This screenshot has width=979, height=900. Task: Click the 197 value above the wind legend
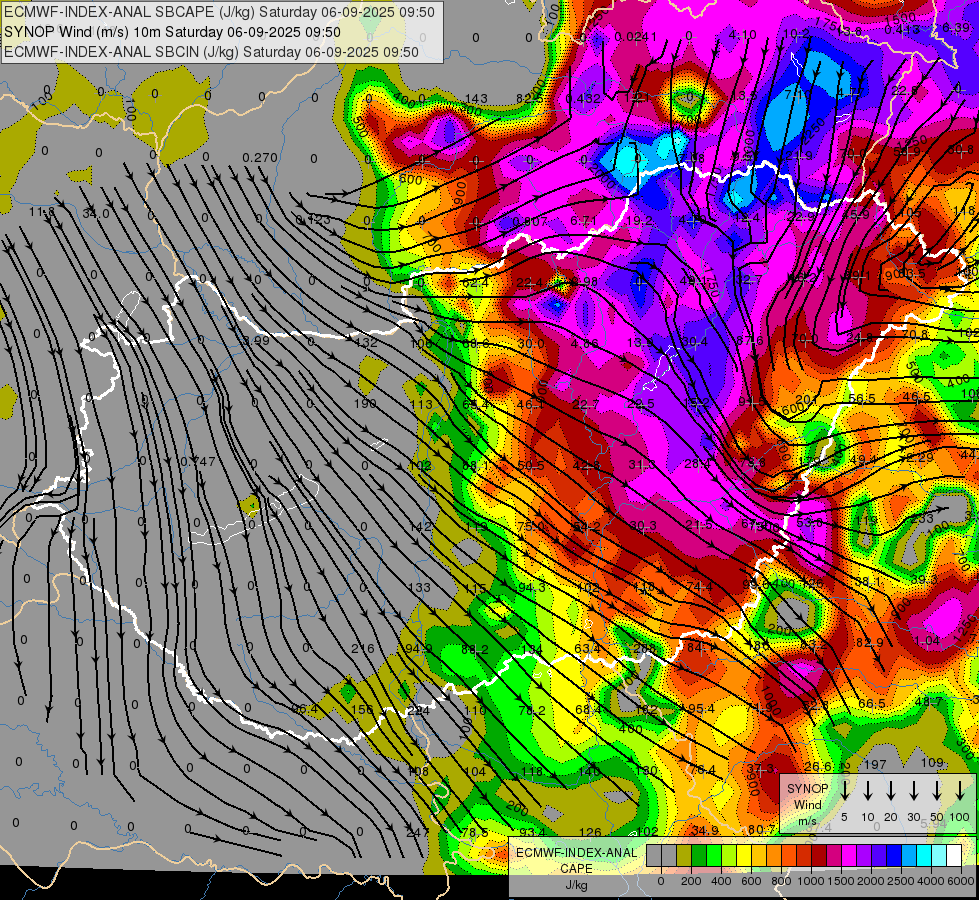pos(875,764)
